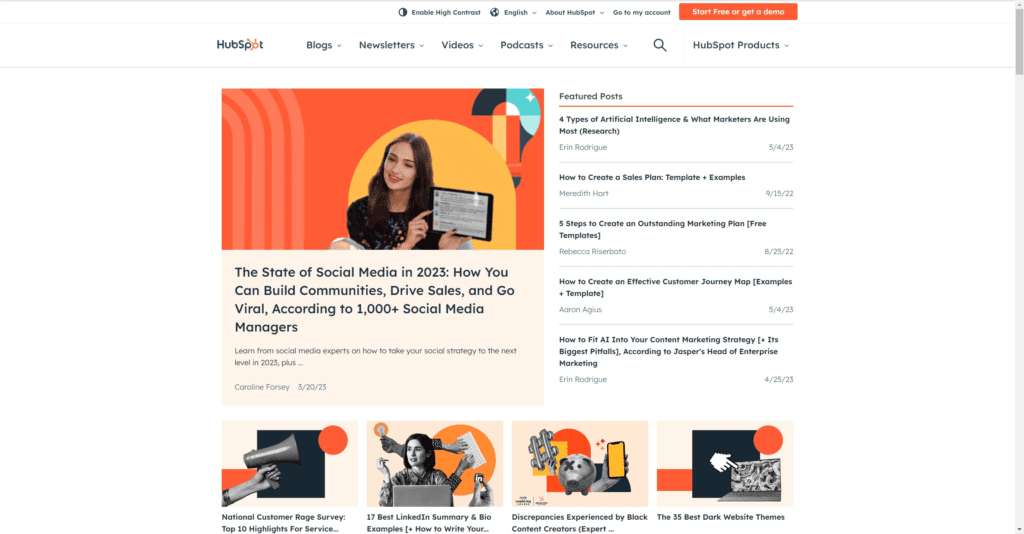Click the dark website themes laptop thumbnail

coord(725,463)
